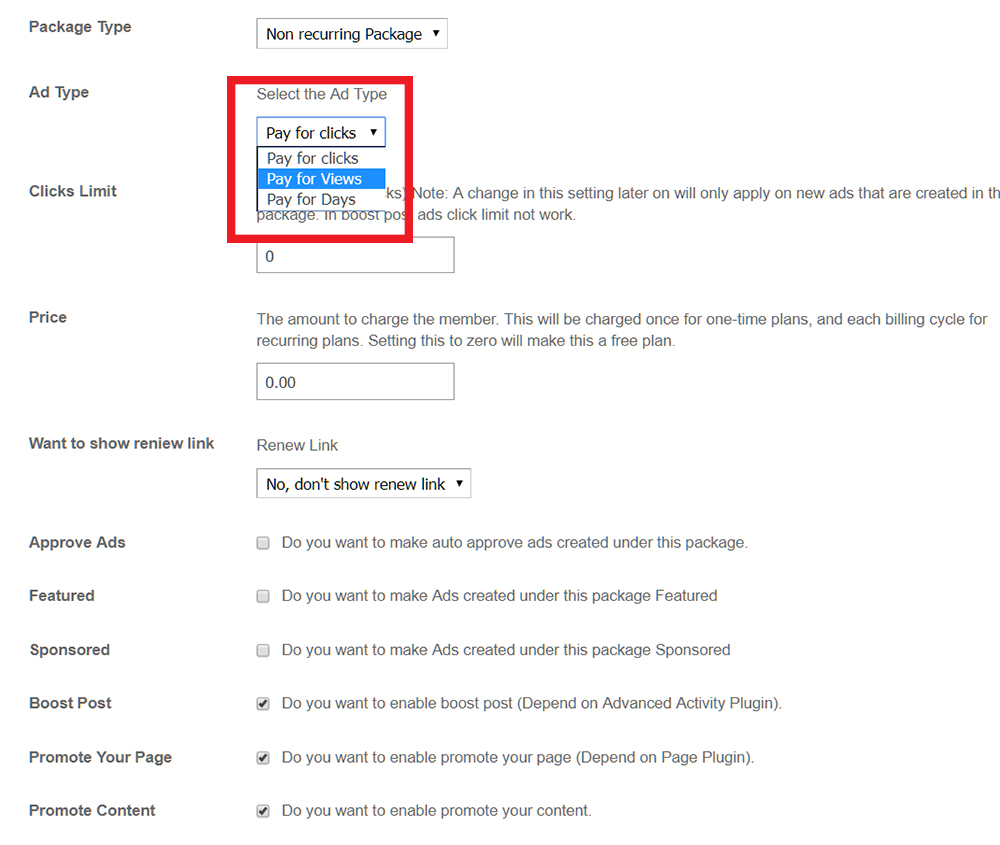Click the auto approve ads description text

514,542
